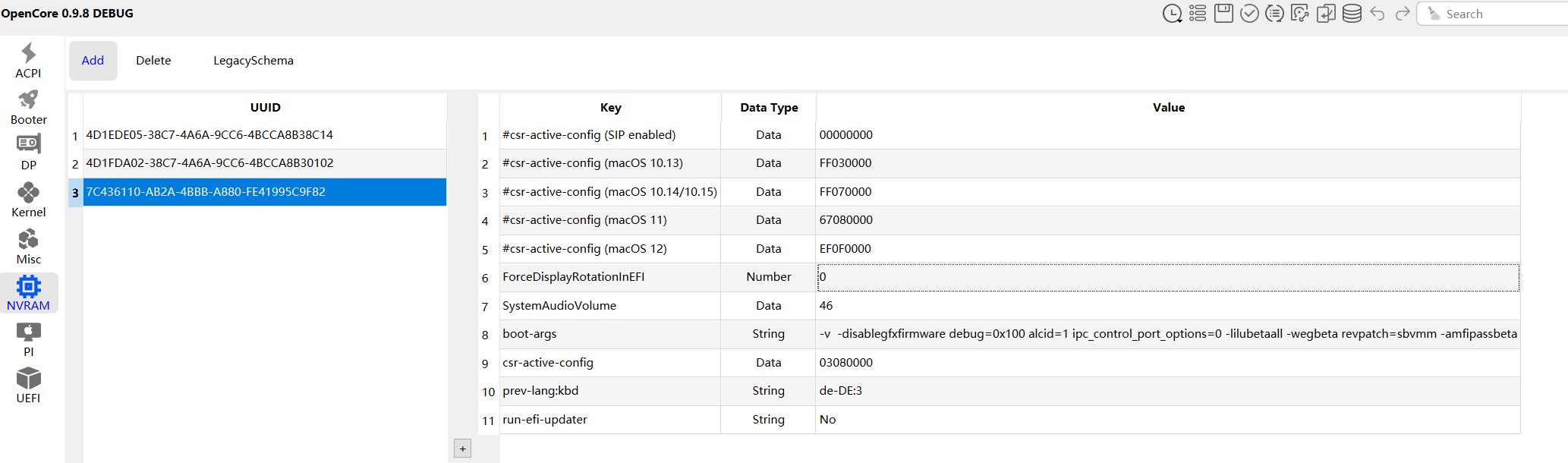Open the Kernel sidebar section

tap(29, 200)
